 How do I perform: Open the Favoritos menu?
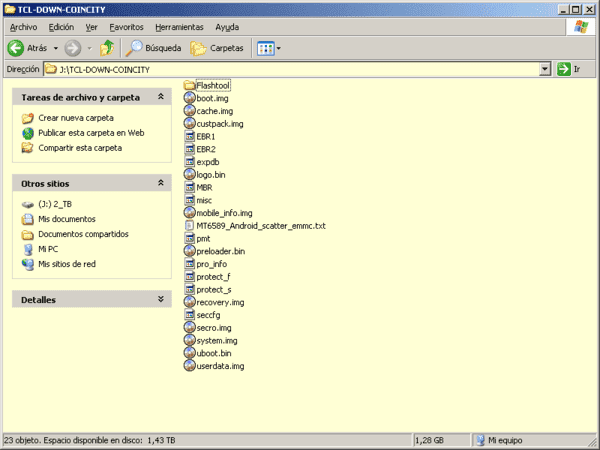click(126, 27)
